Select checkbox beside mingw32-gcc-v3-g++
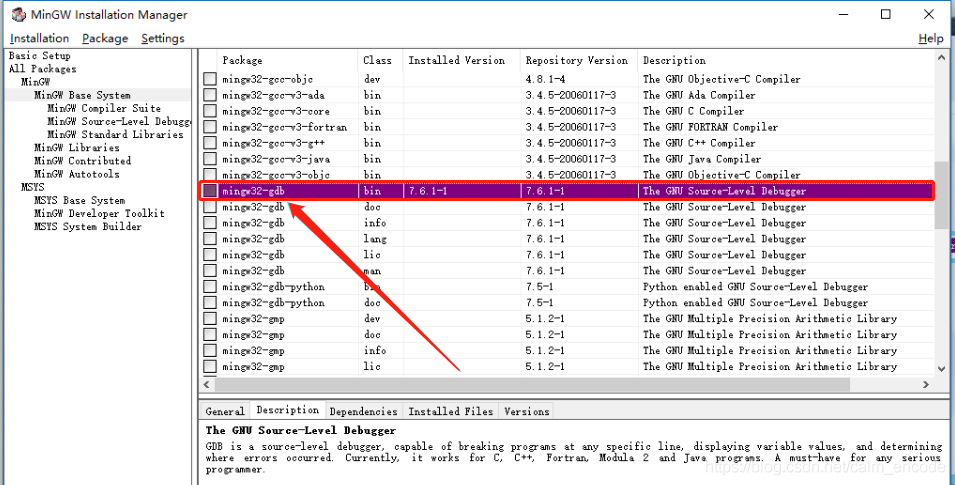This screenshot has height=485, width=955. [210, 143]
